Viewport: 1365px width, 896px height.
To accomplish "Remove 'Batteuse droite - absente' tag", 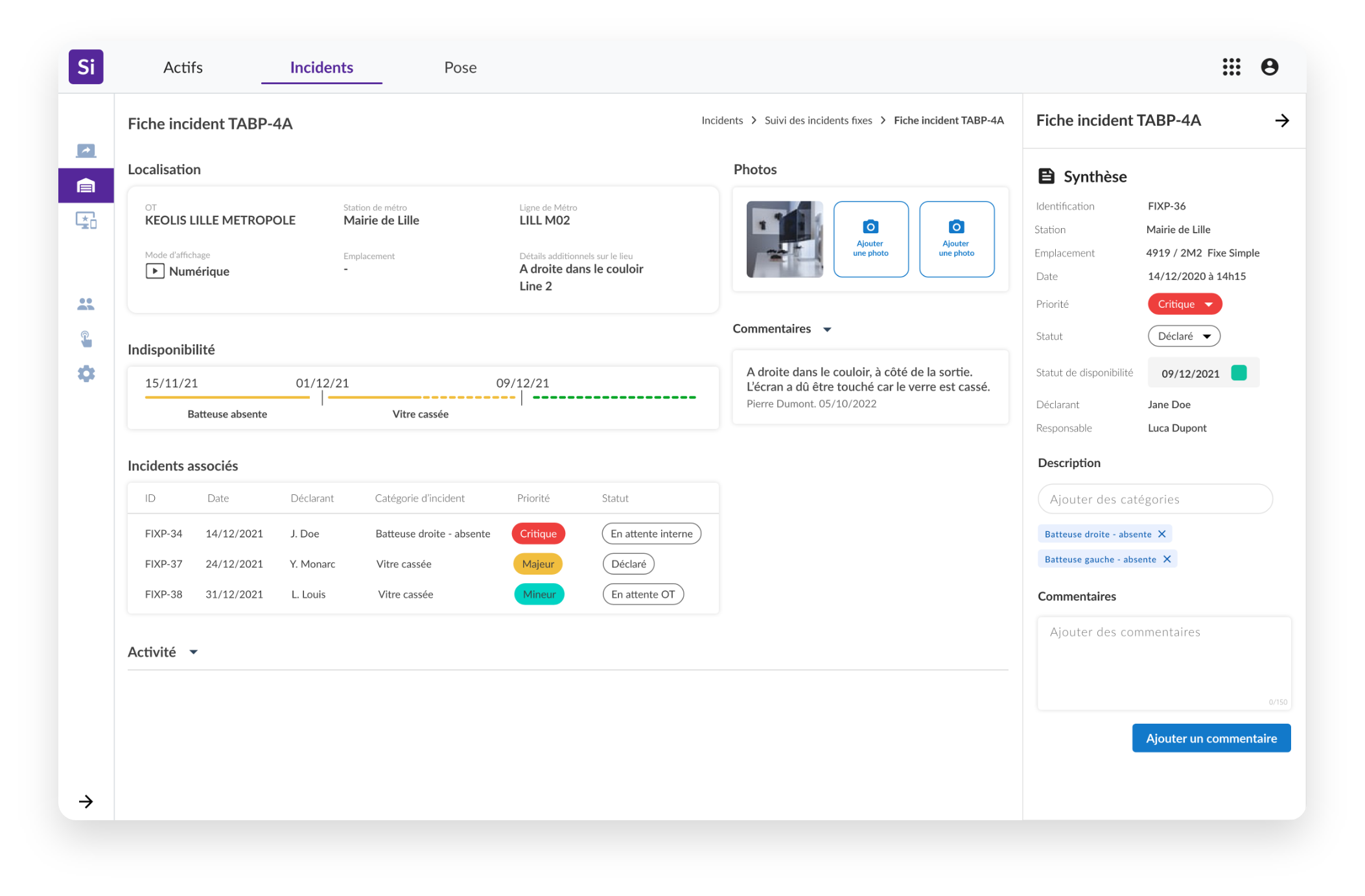I will pyautogui.click(x=1161, y=534).
